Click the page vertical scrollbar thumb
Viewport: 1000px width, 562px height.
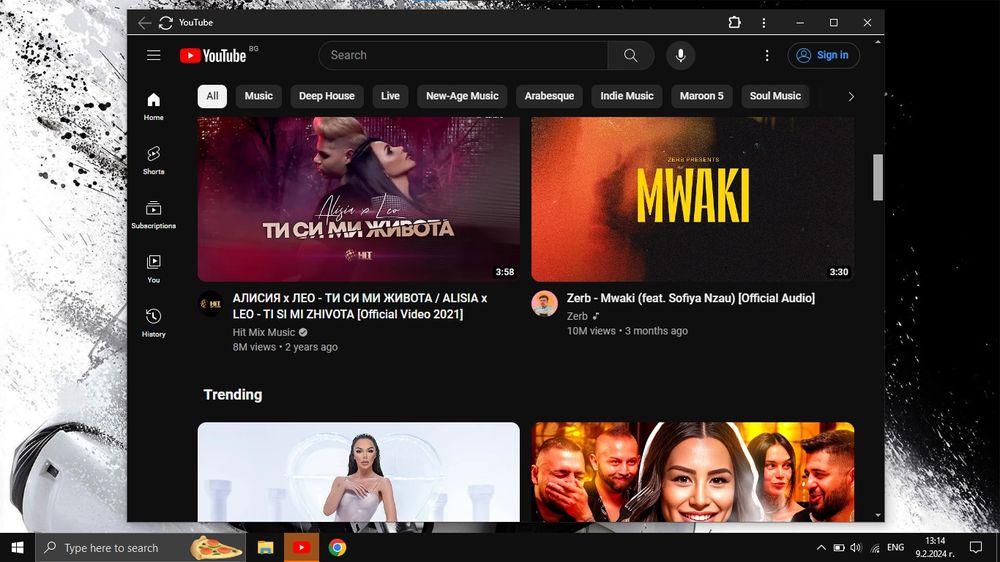(878, 177)
